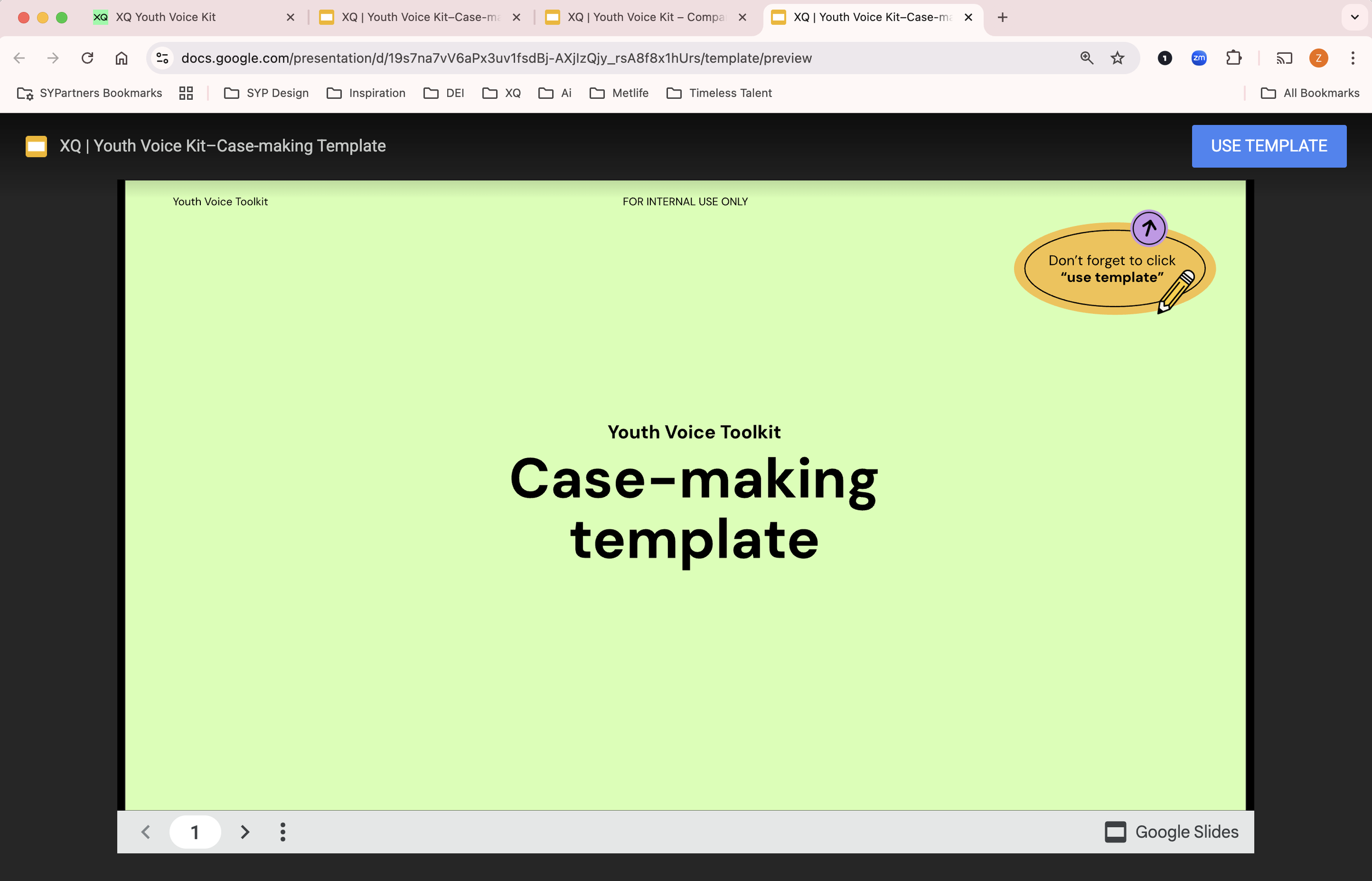Go to the next slide with the right chevron
1372x881 pixels.
pyautogui.click(x=245, y=832)
